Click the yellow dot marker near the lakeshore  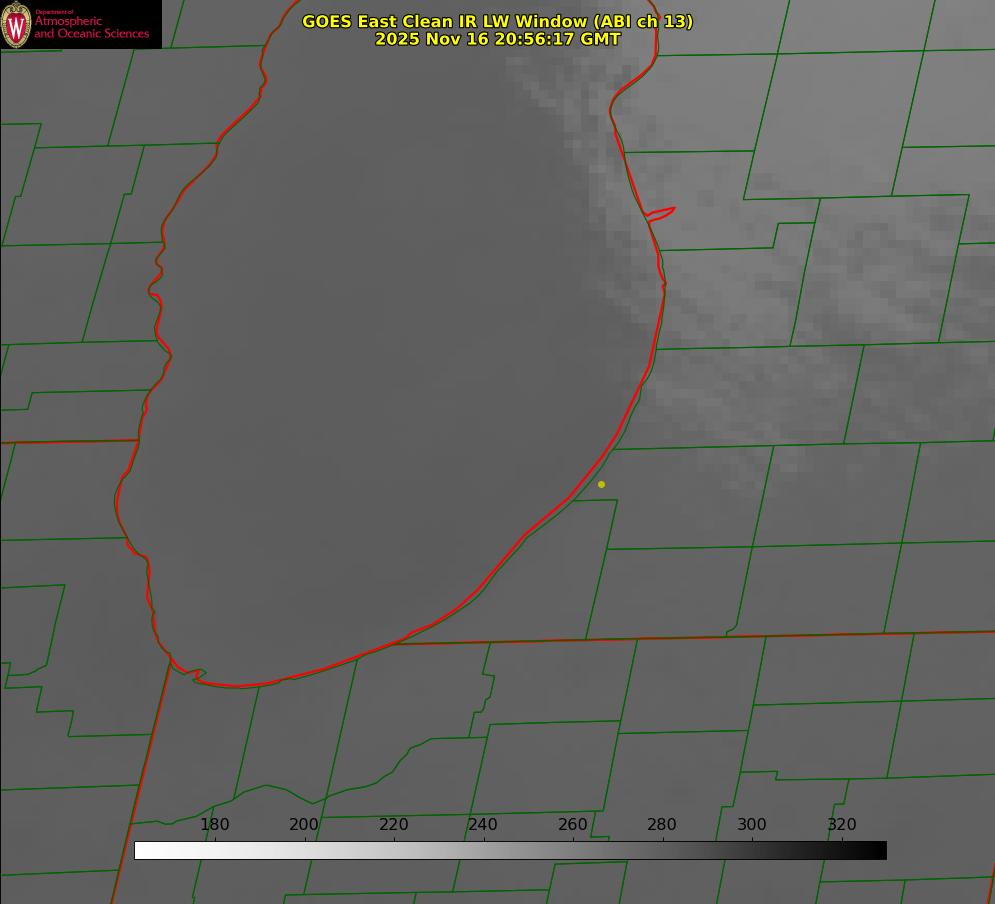coord(601,484)
